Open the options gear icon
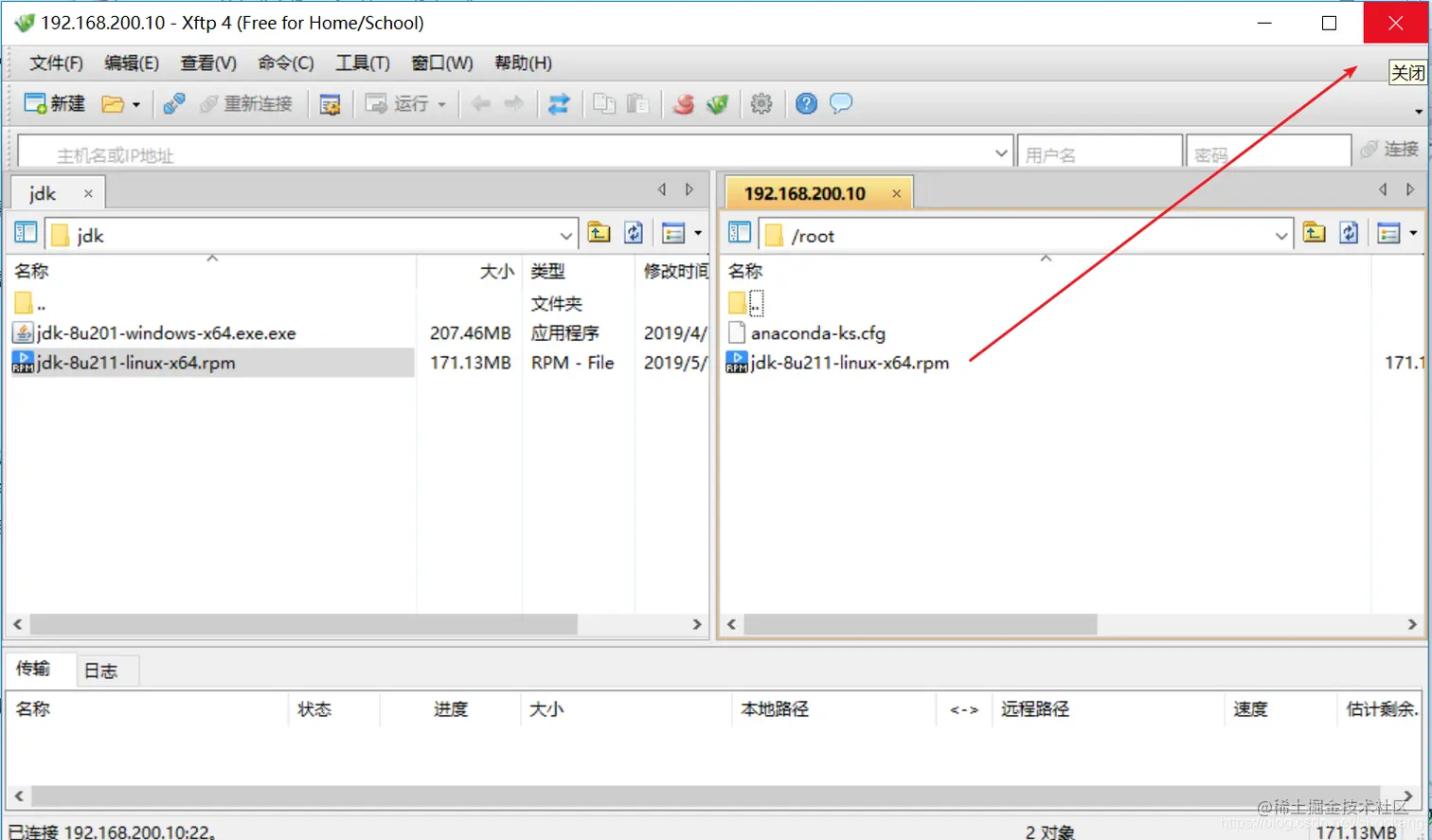This screenshot has width=1432, height=840. [761, 103]
